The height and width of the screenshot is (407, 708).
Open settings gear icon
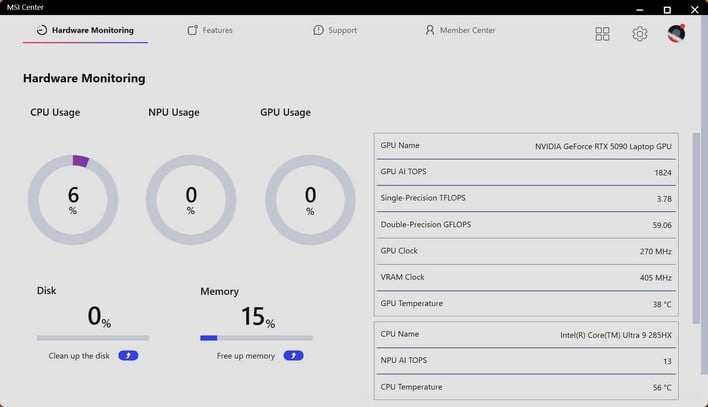(x=639, y=34)
